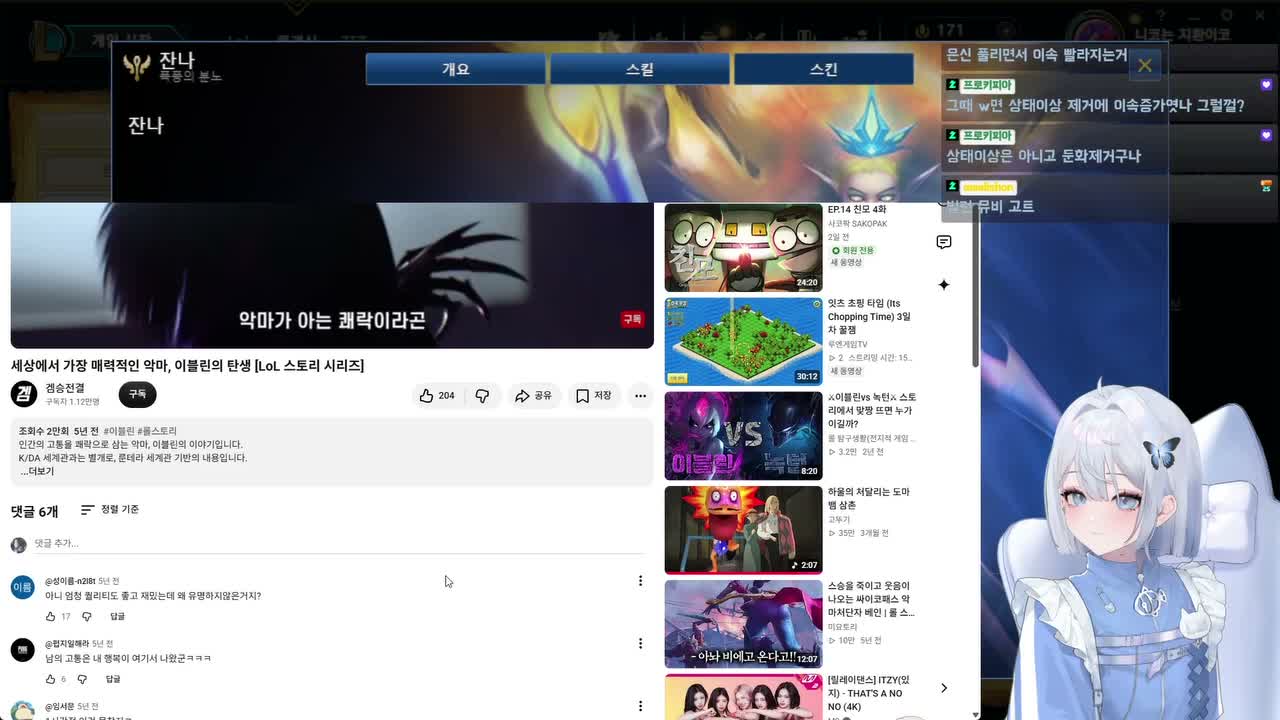Open the #이블린 hashtag
The image size is (1280, 720).
(x=119, y=431)
